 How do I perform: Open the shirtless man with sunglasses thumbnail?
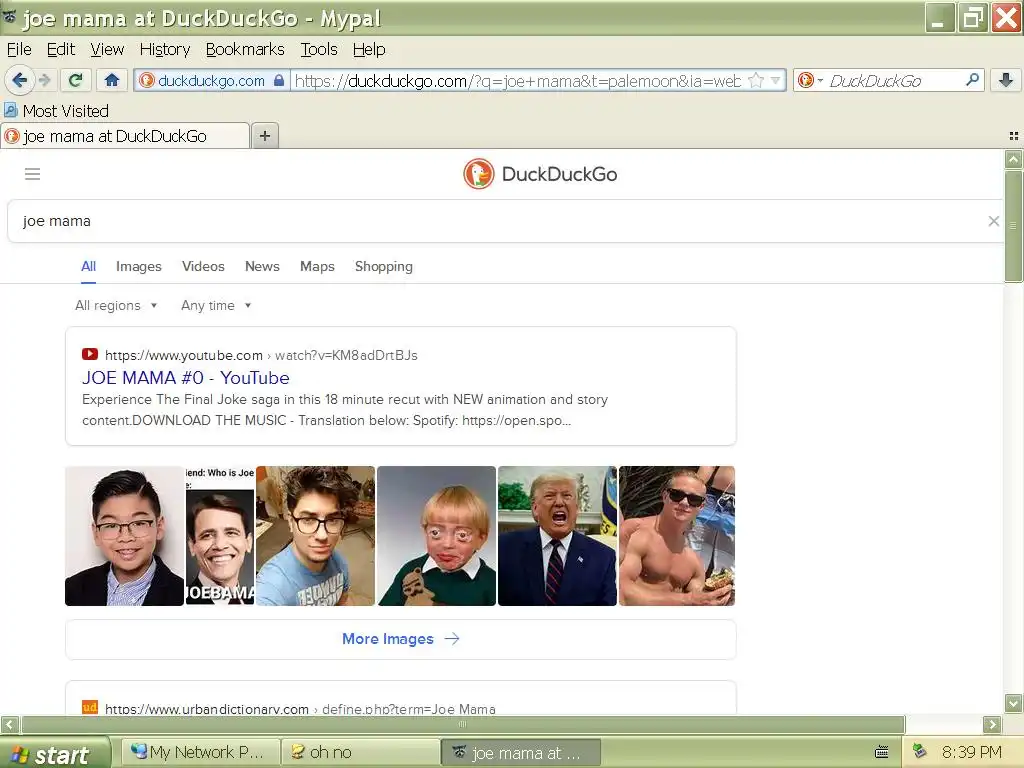(x=677, y=536)
